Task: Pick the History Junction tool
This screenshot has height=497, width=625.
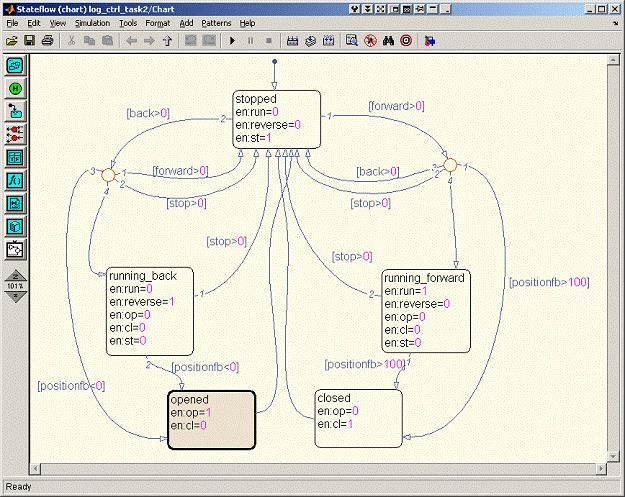Action: click(x=15, y=88)
